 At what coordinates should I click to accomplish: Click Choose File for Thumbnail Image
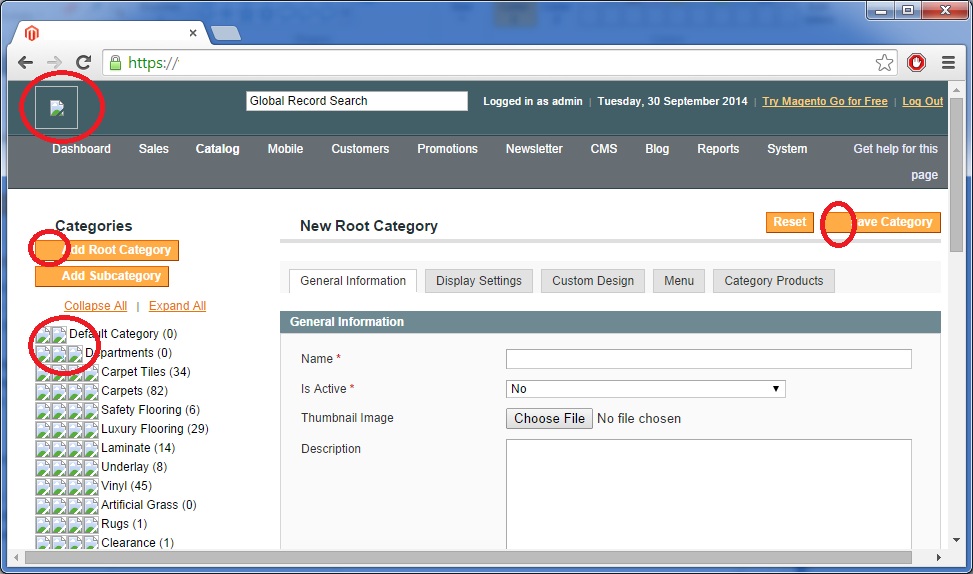549,419
